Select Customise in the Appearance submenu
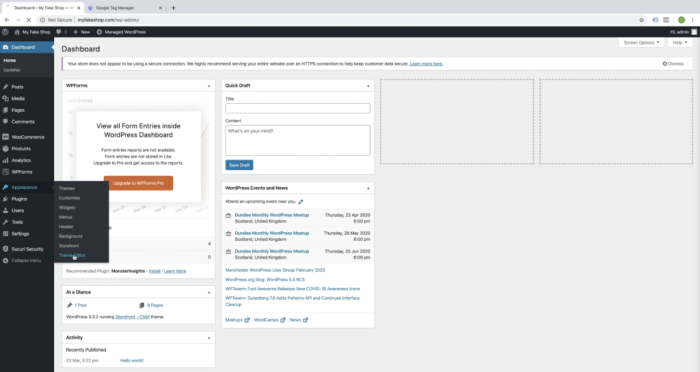This screenshot has height=372, width=700. coord(69,198)
